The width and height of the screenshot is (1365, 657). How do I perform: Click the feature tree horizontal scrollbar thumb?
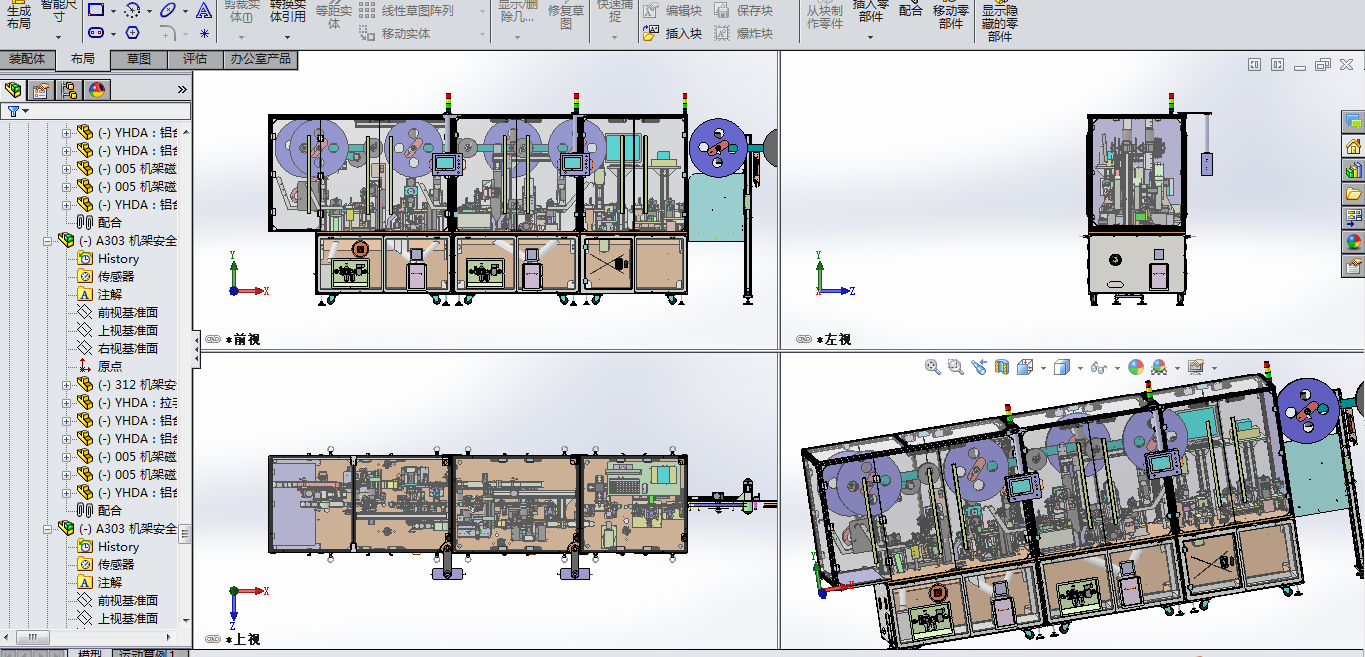point(33,637)
